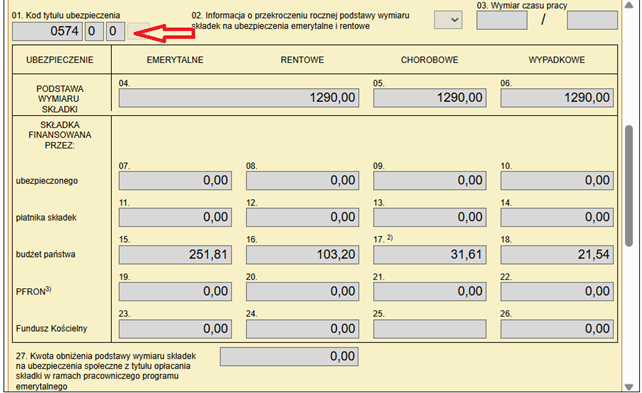Click the płatnika składek row label
The image size is (642, 393).
tap(46, 218)
